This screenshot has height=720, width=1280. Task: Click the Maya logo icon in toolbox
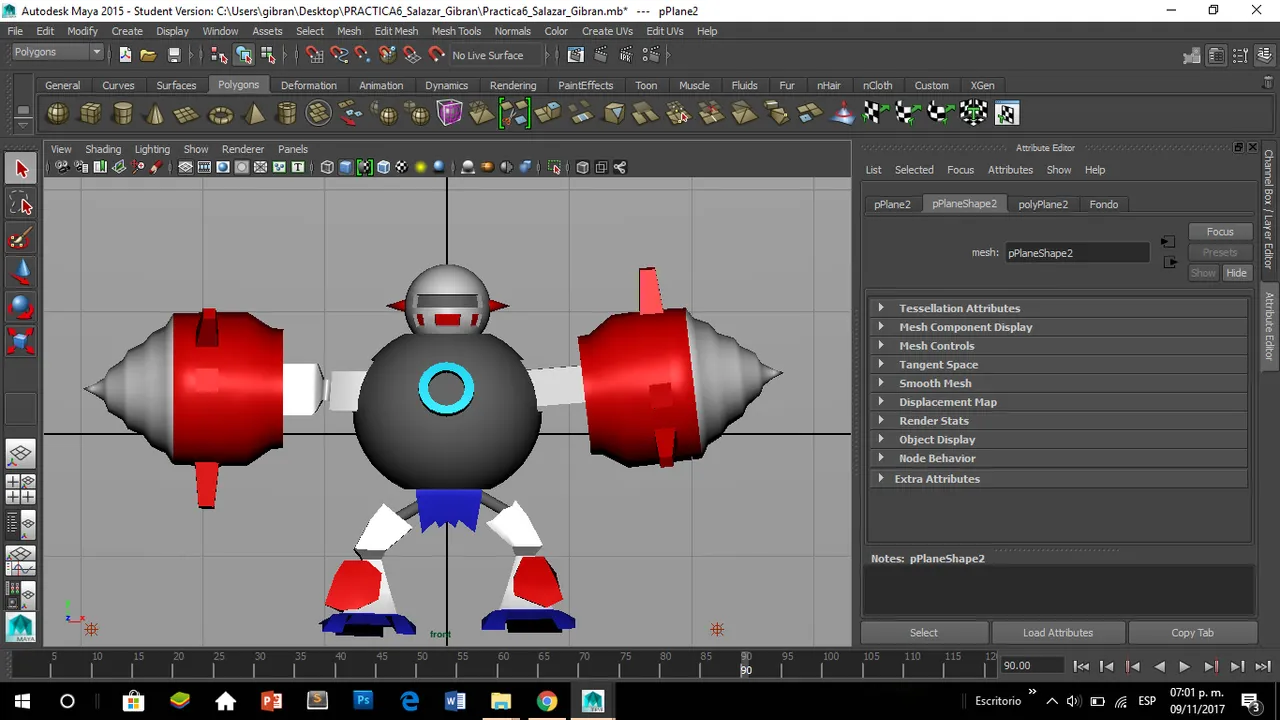21,627
